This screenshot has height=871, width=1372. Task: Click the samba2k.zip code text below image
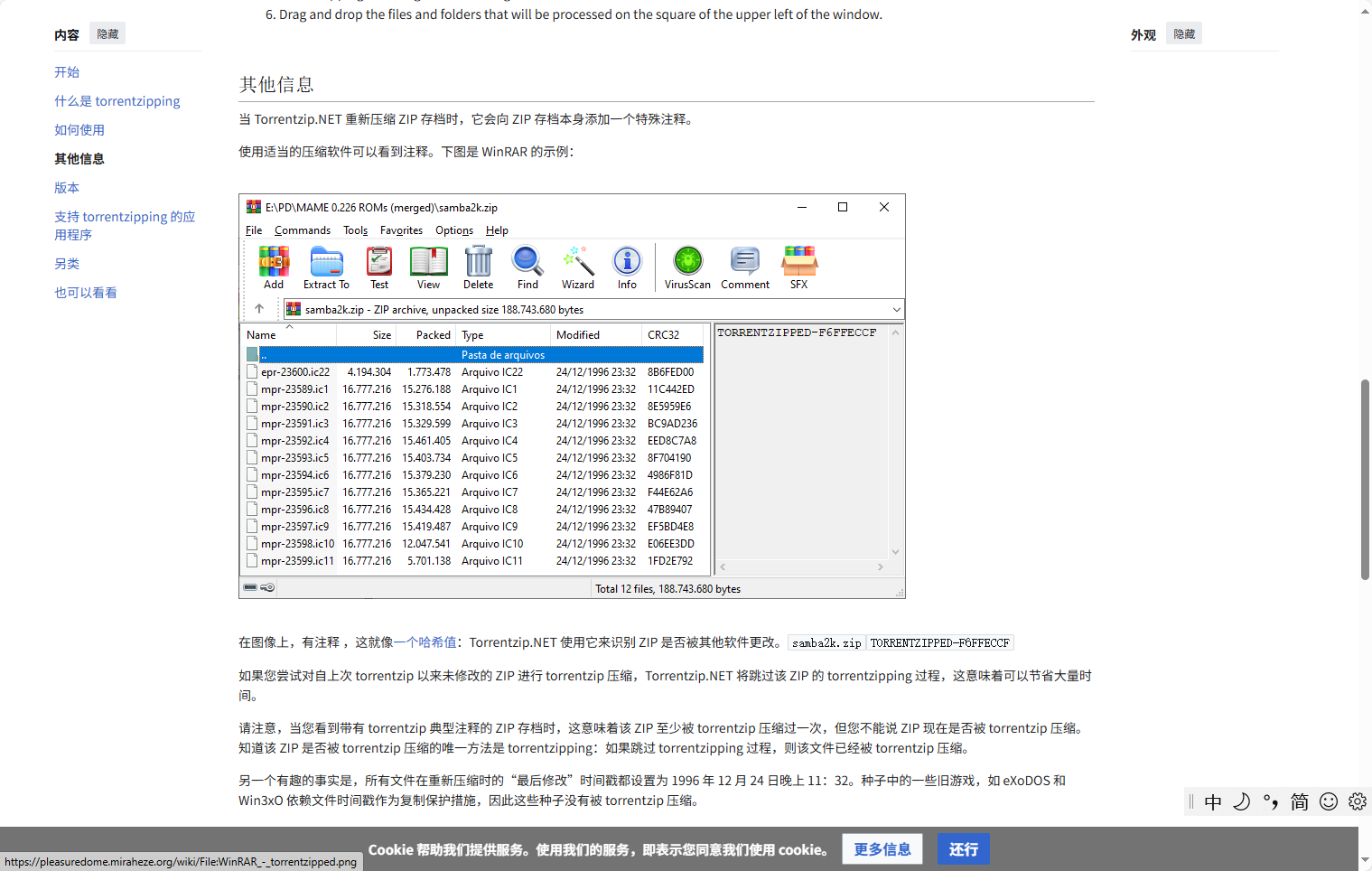826,643
